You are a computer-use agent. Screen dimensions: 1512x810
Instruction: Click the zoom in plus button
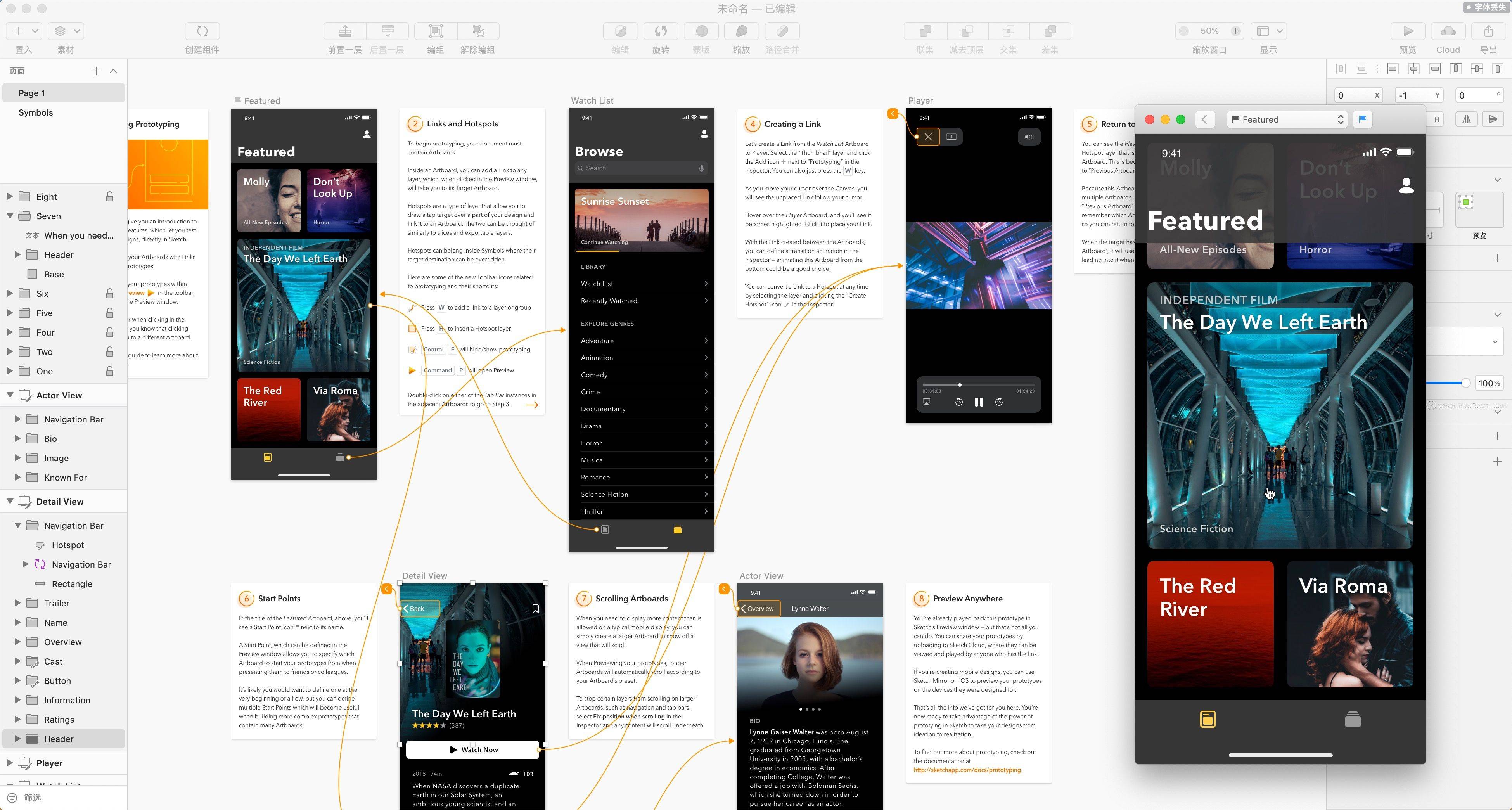pyautogui.click(x=1235, y=31)
